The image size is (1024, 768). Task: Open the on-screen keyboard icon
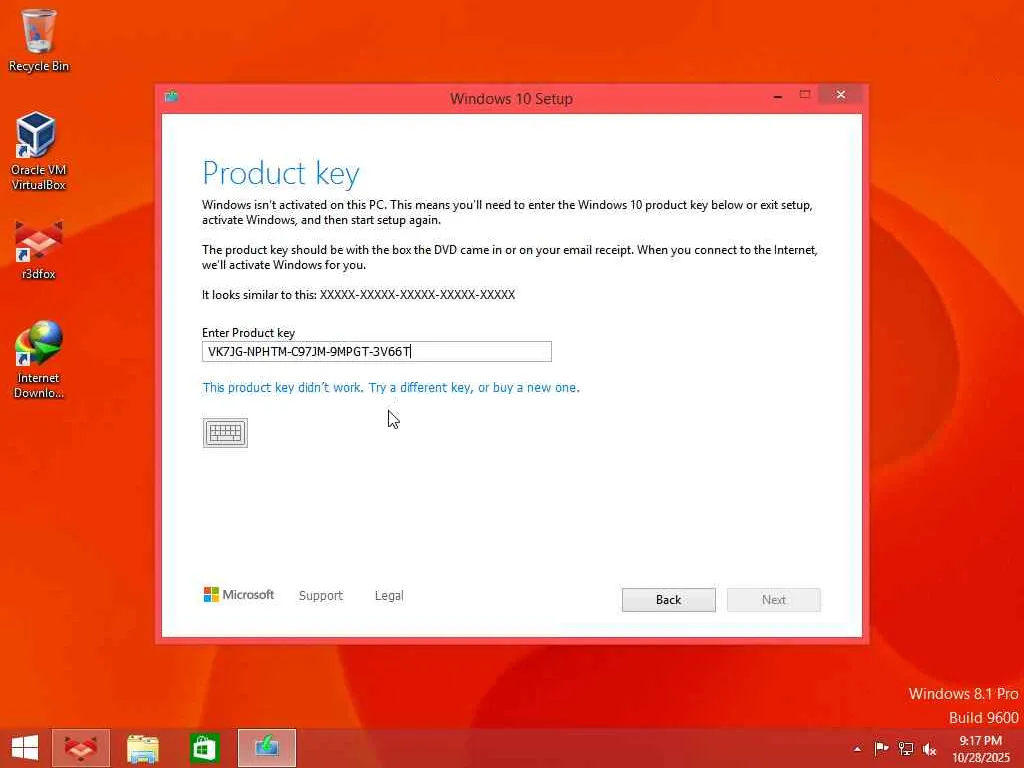pos(225,432)
